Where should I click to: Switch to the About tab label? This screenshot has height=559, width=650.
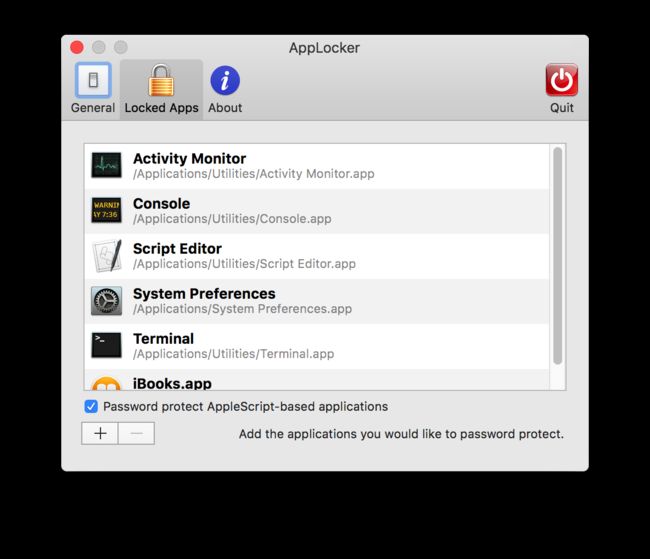pos(225,108)
